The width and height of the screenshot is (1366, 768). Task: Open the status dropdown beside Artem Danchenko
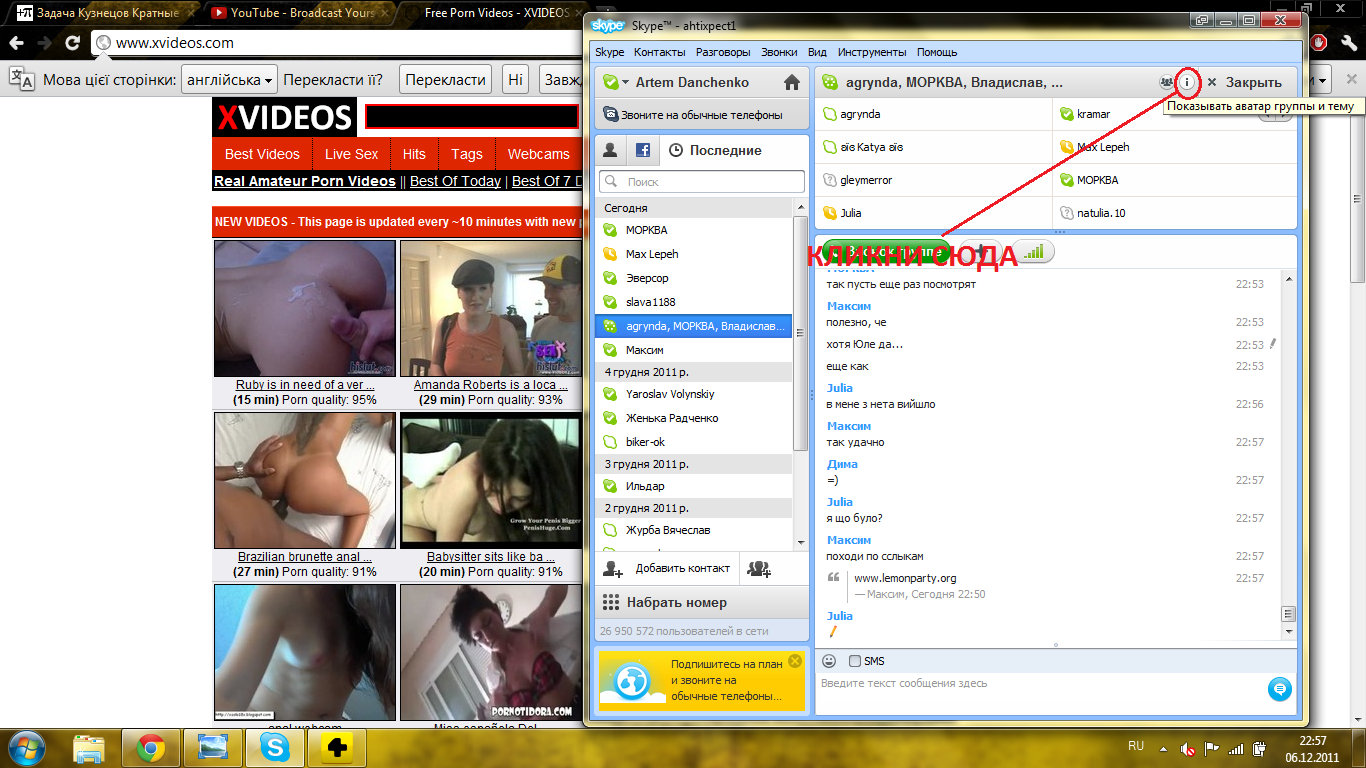(625, 83)
